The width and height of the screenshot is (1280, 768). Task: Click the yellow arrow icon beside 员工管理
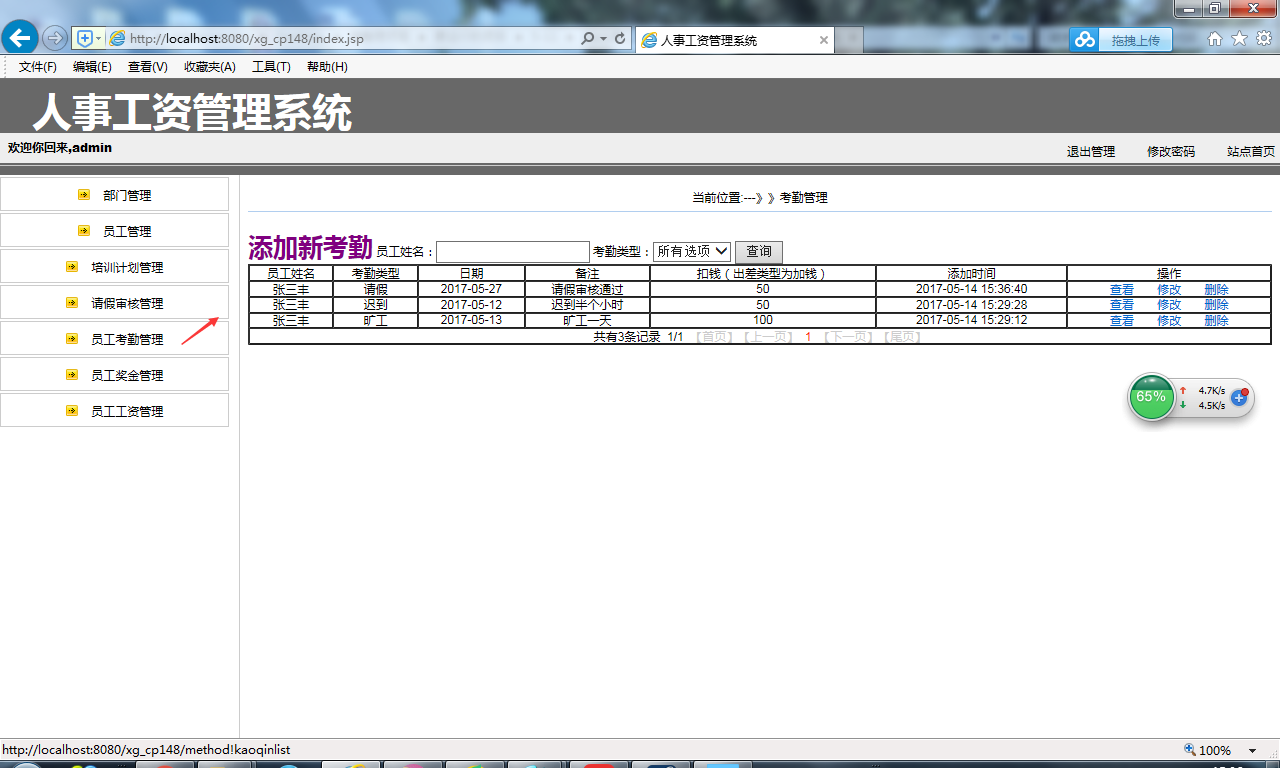pyautogui.click(x=84, y=231)
